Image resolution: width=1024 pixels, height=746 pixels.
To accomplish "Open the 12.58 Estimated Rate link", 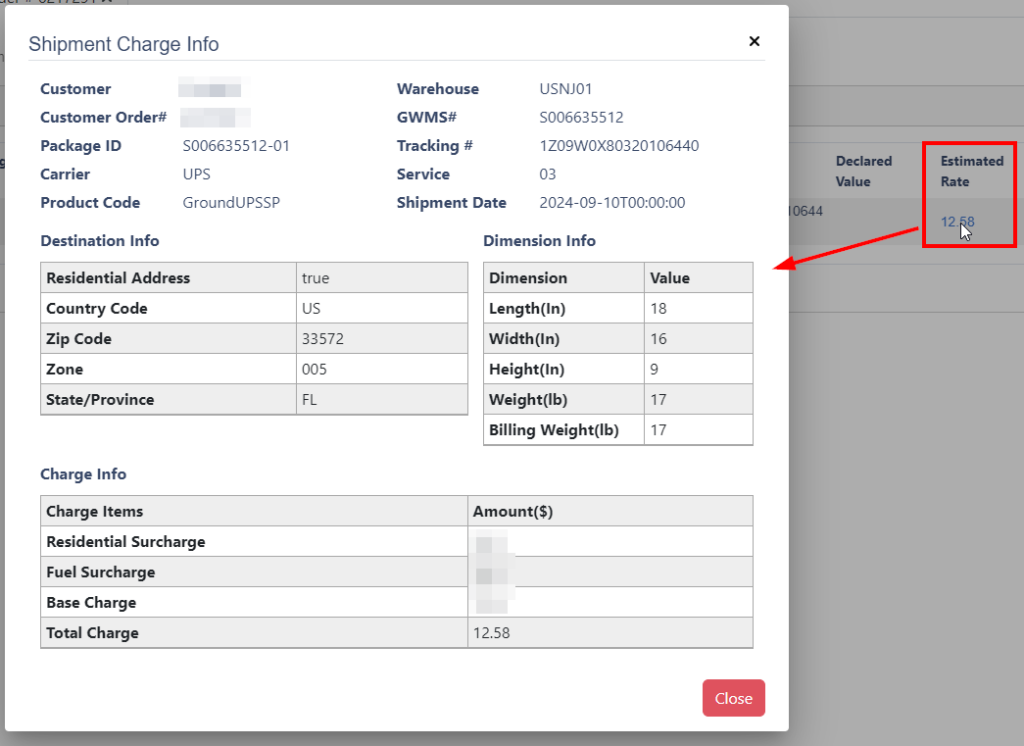I will [957, 221].
